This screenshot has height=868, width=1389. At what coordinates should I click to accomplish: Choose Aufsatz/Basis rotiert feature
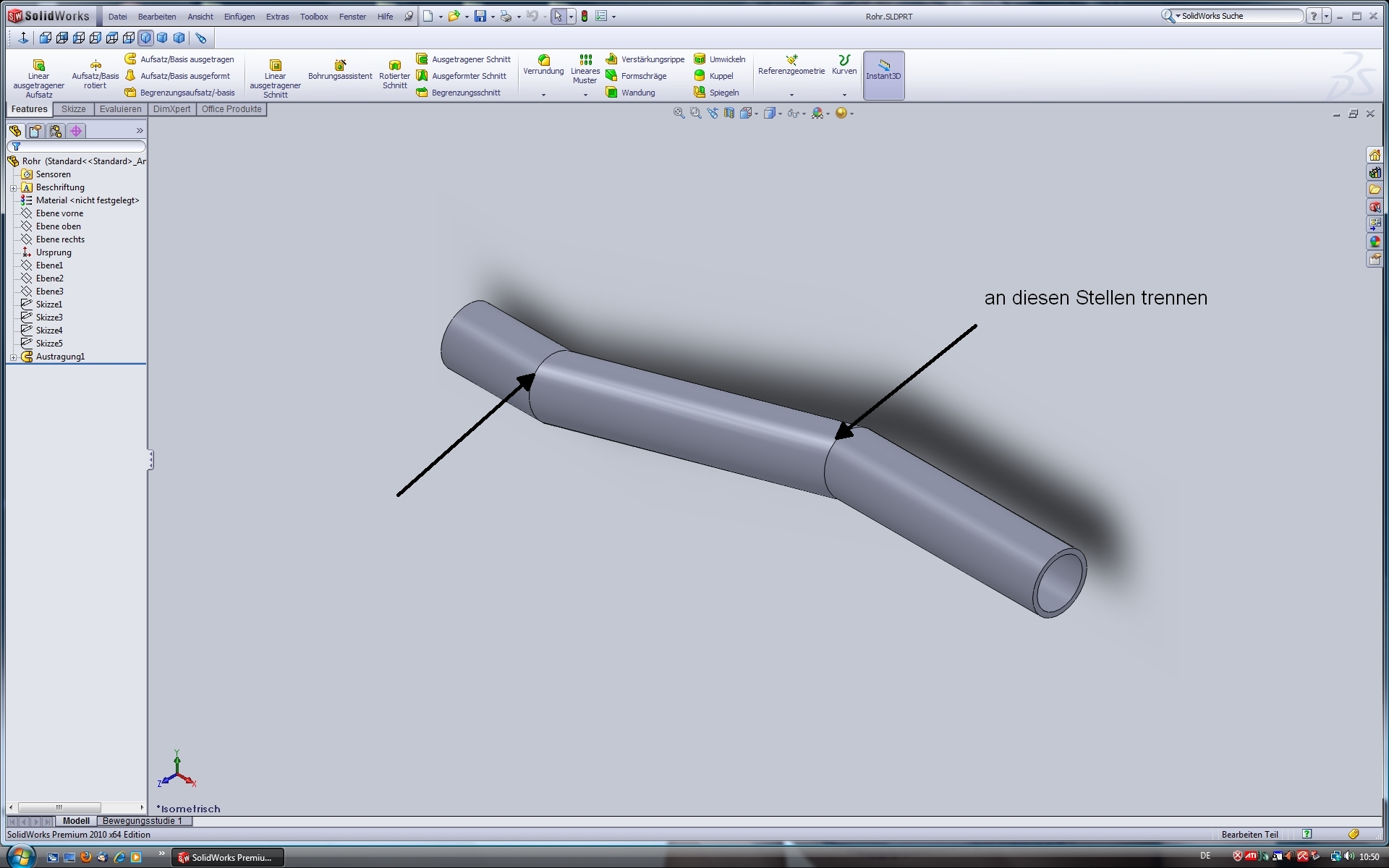click(95, 74)
